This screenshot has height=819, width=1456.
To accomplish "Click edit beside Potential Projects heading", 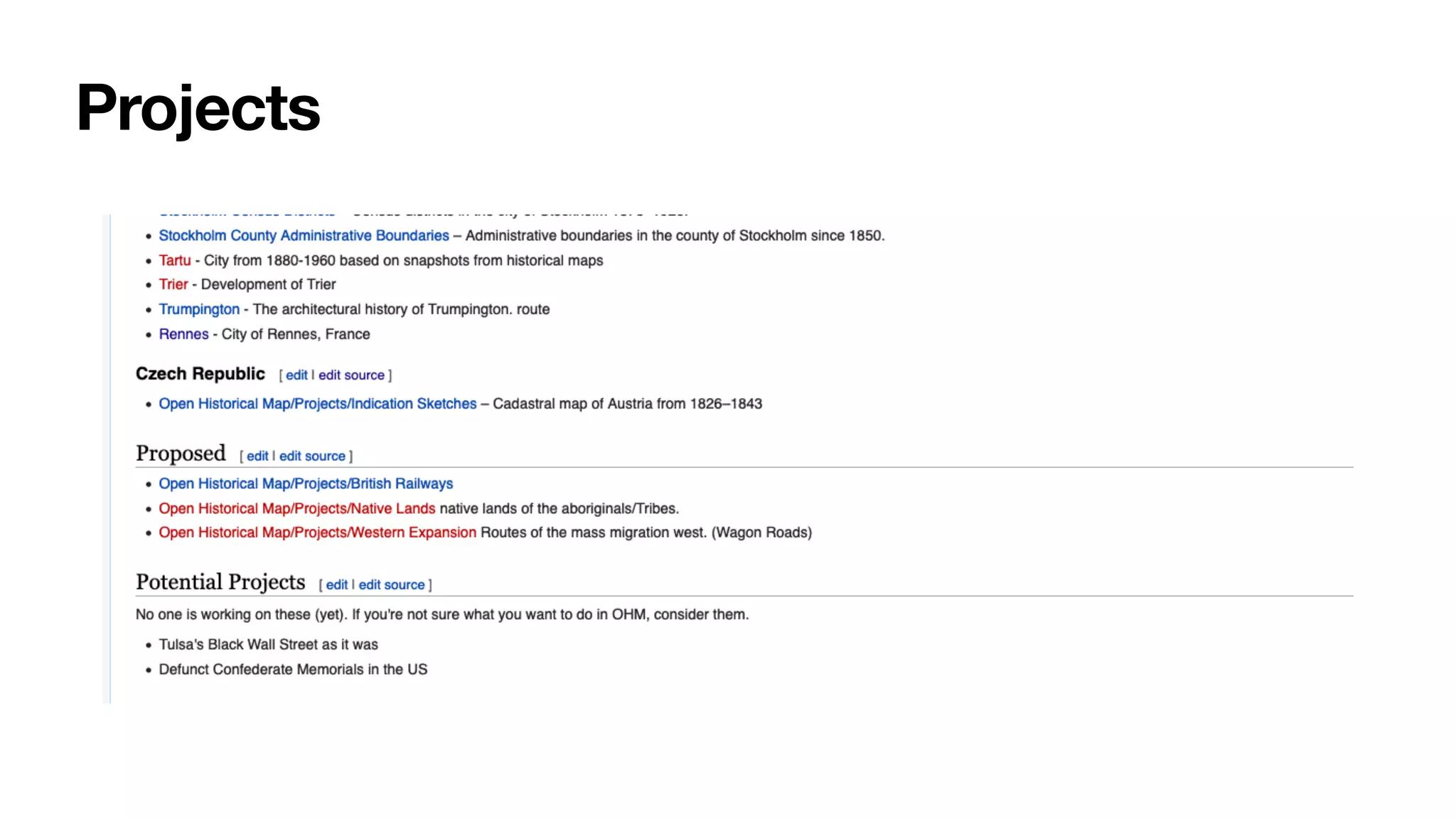I will coord(337,585).
